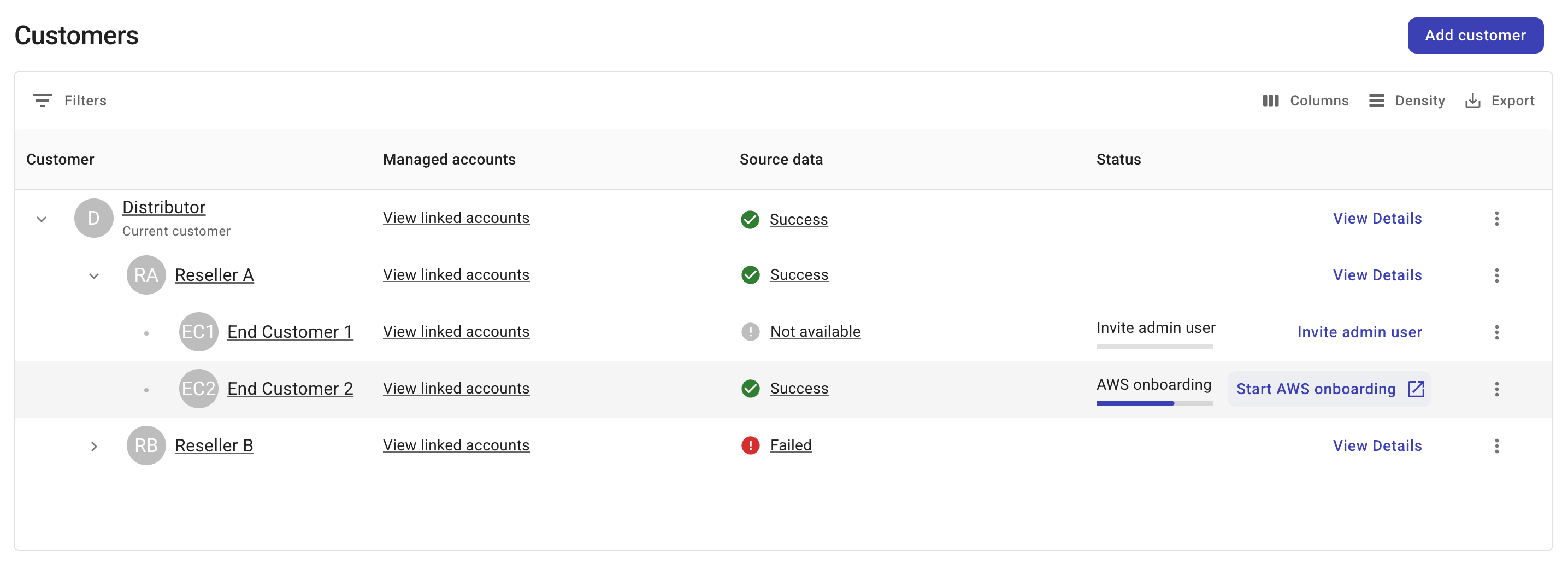Open the Filters icon

click(42, 101)
